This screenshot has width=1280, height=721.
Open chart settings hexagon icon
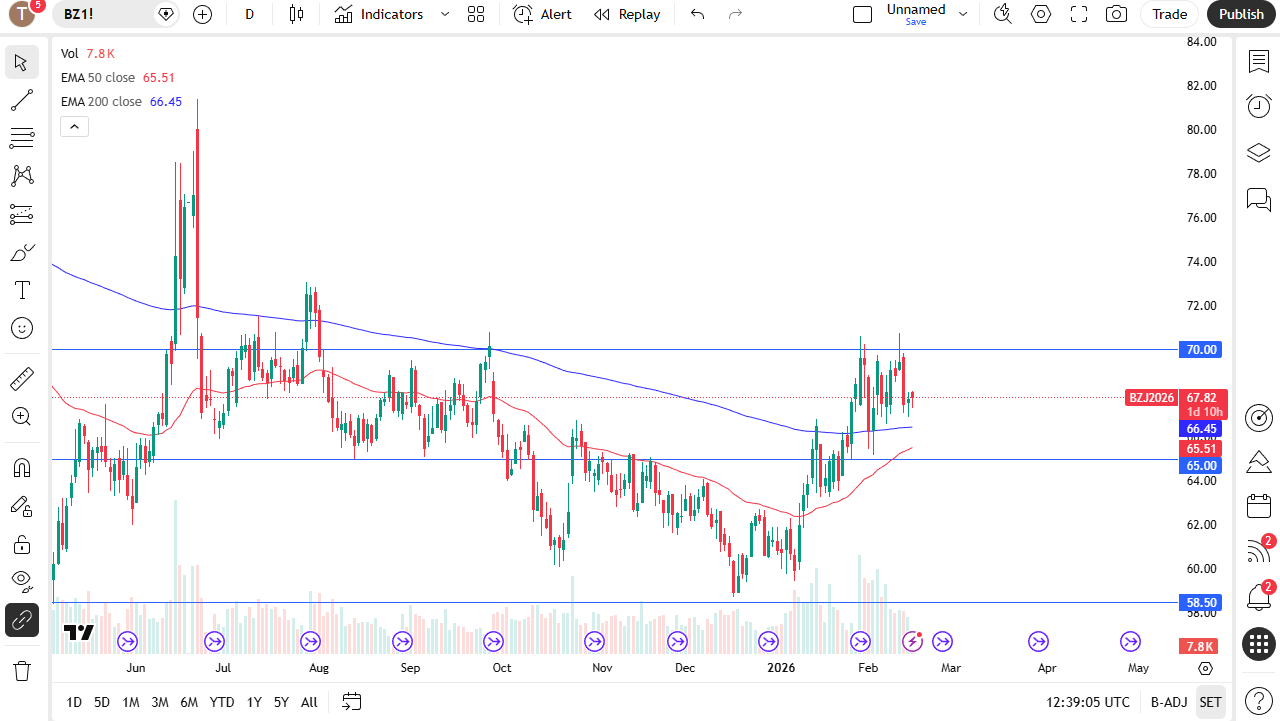(1041, 14)
